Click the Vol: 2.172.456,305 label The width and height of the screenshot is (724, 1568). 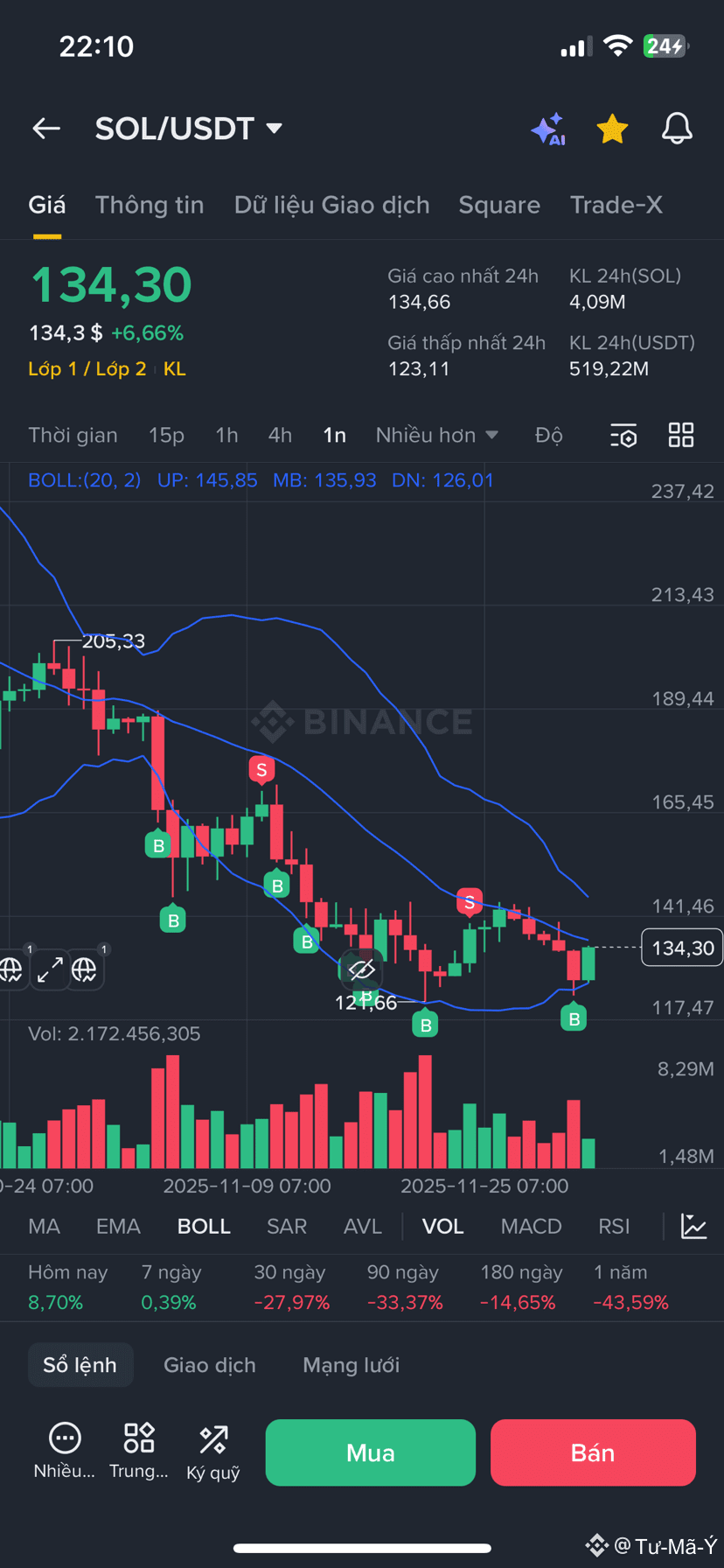(x=115, y=1033)
